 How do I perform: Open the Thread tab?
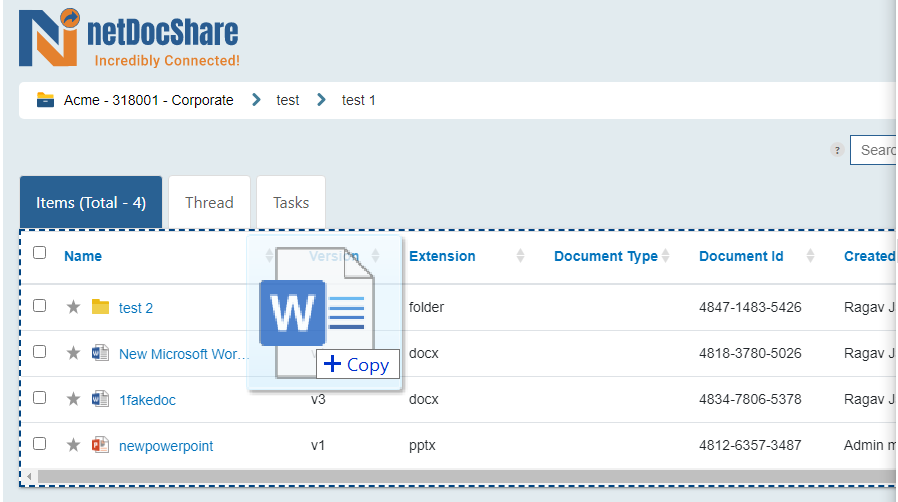coord(209,203)
